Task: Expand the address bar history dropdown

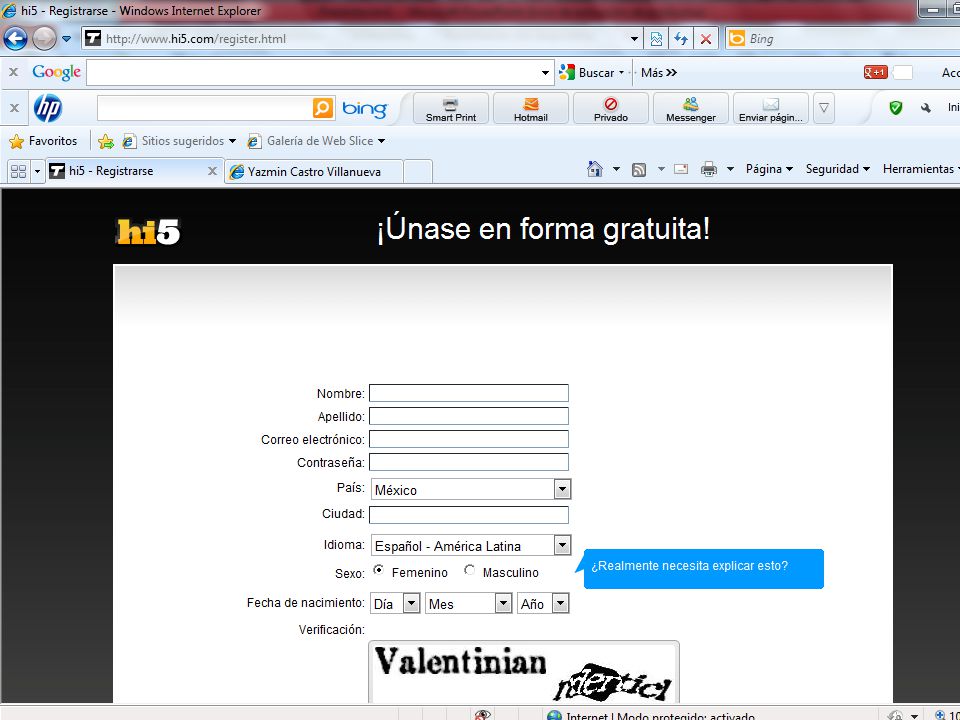Action: [x=635, y=39]
